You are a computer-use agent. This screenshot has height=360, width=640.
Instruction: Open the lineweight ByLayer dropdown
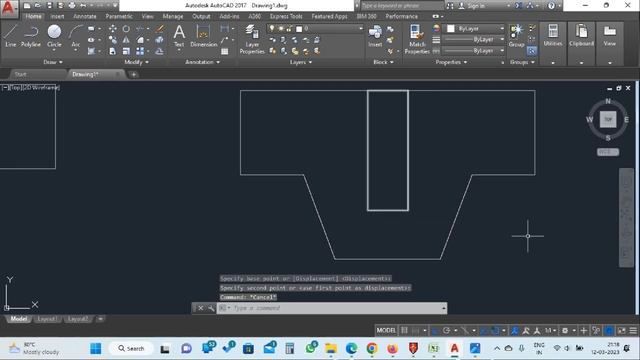(x=473, y=40)
